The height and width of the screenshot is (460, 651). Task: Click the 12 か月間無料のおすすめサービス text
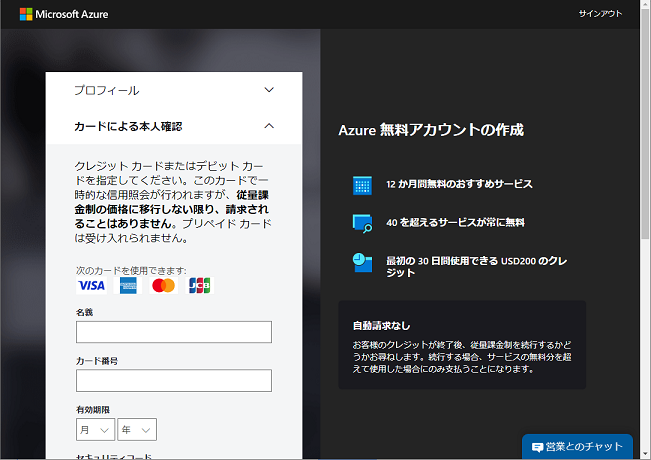[x=459, y=184]
